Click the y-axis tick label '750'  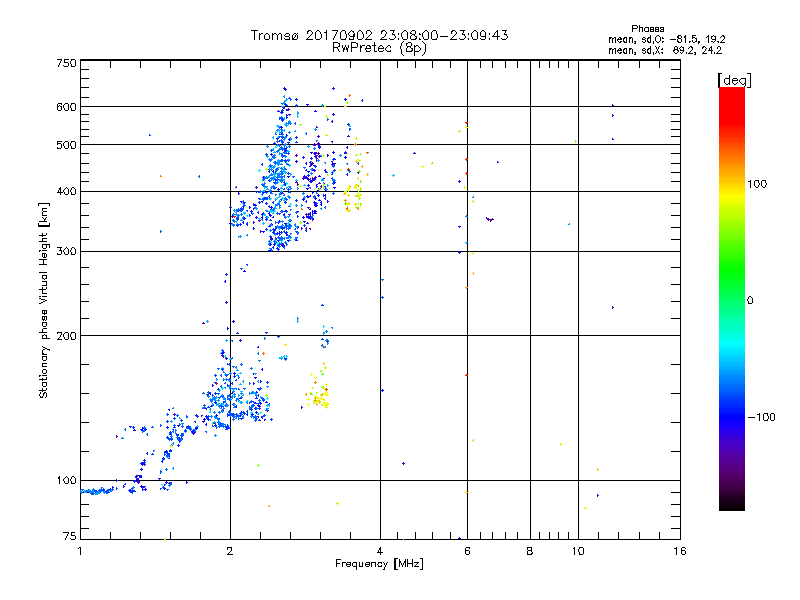tap(66, 63)
